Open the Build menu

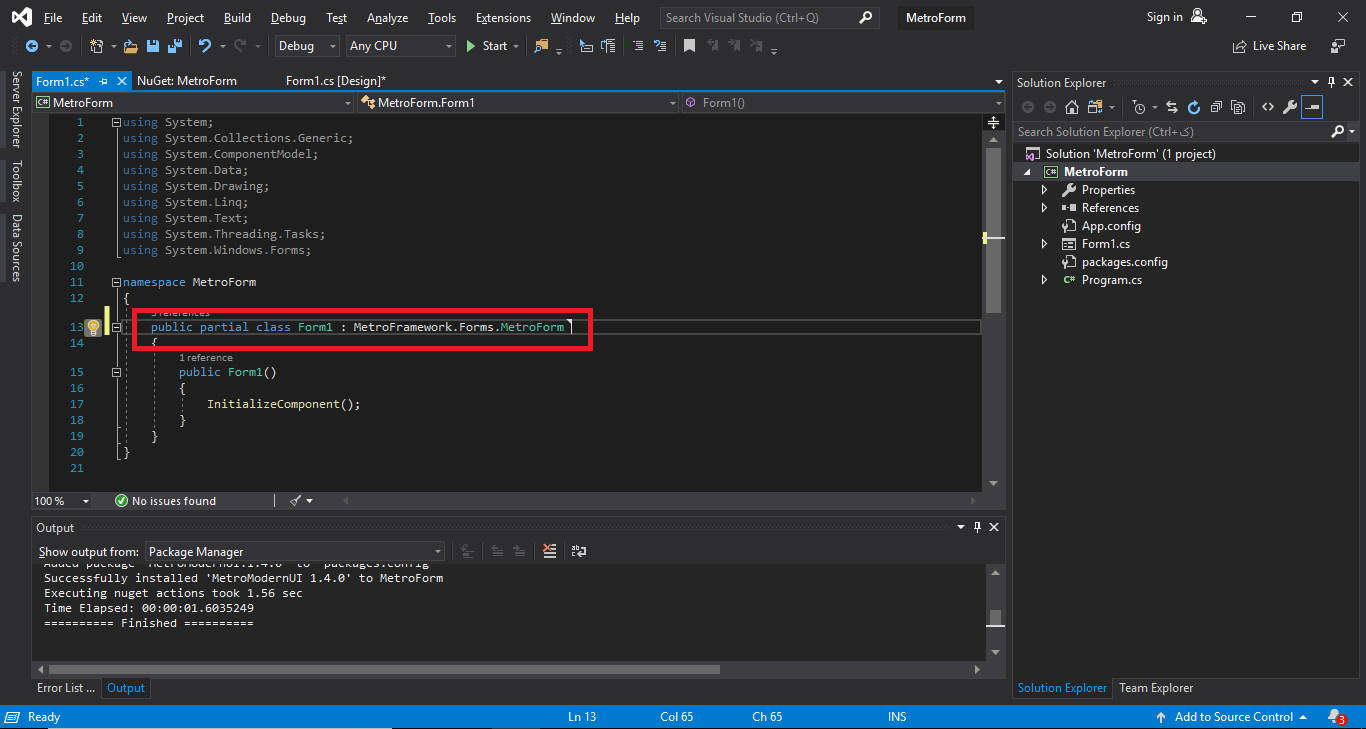coord(237,18)
